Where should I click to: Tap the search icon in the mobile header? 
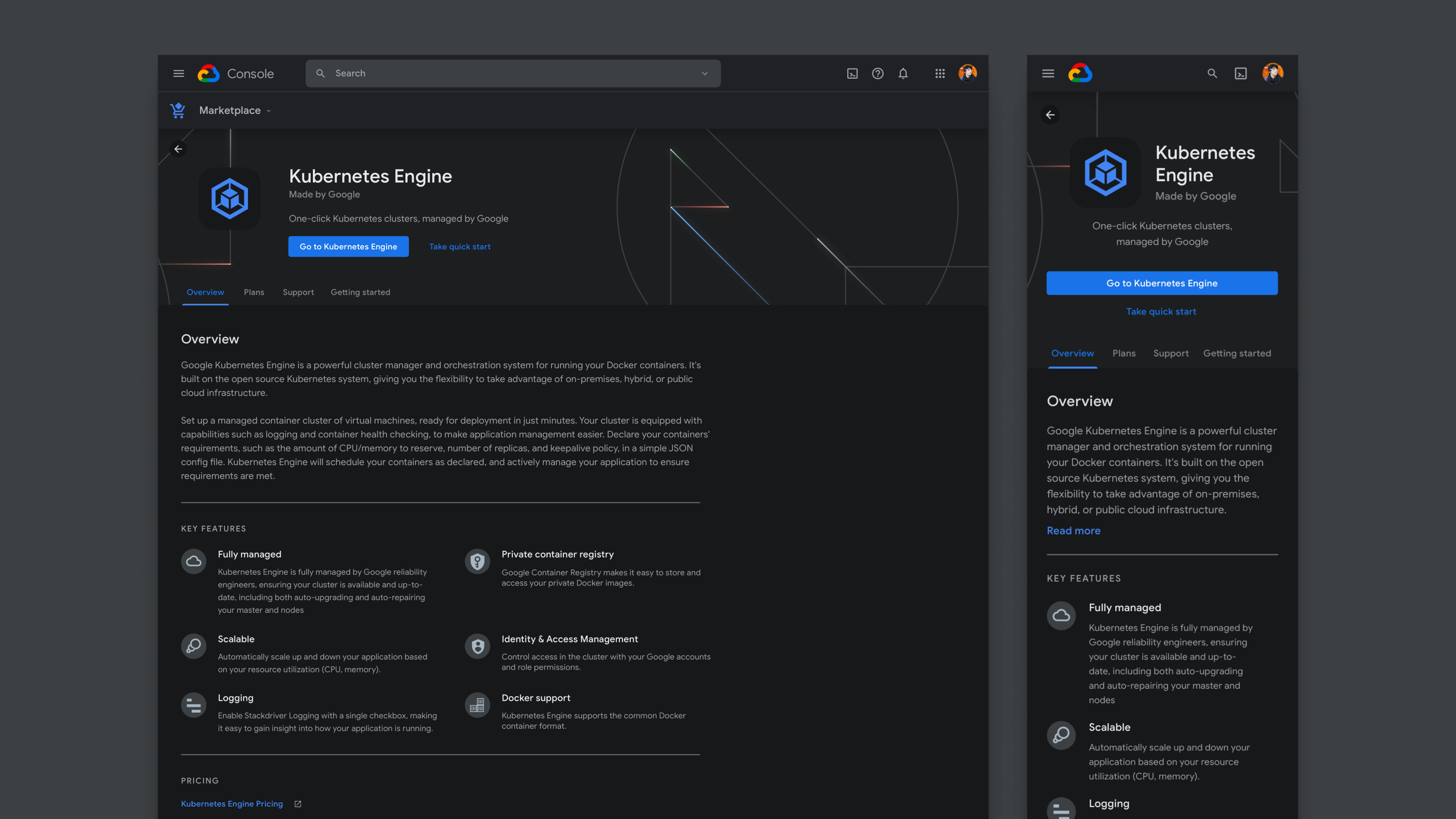point(1212,74)
